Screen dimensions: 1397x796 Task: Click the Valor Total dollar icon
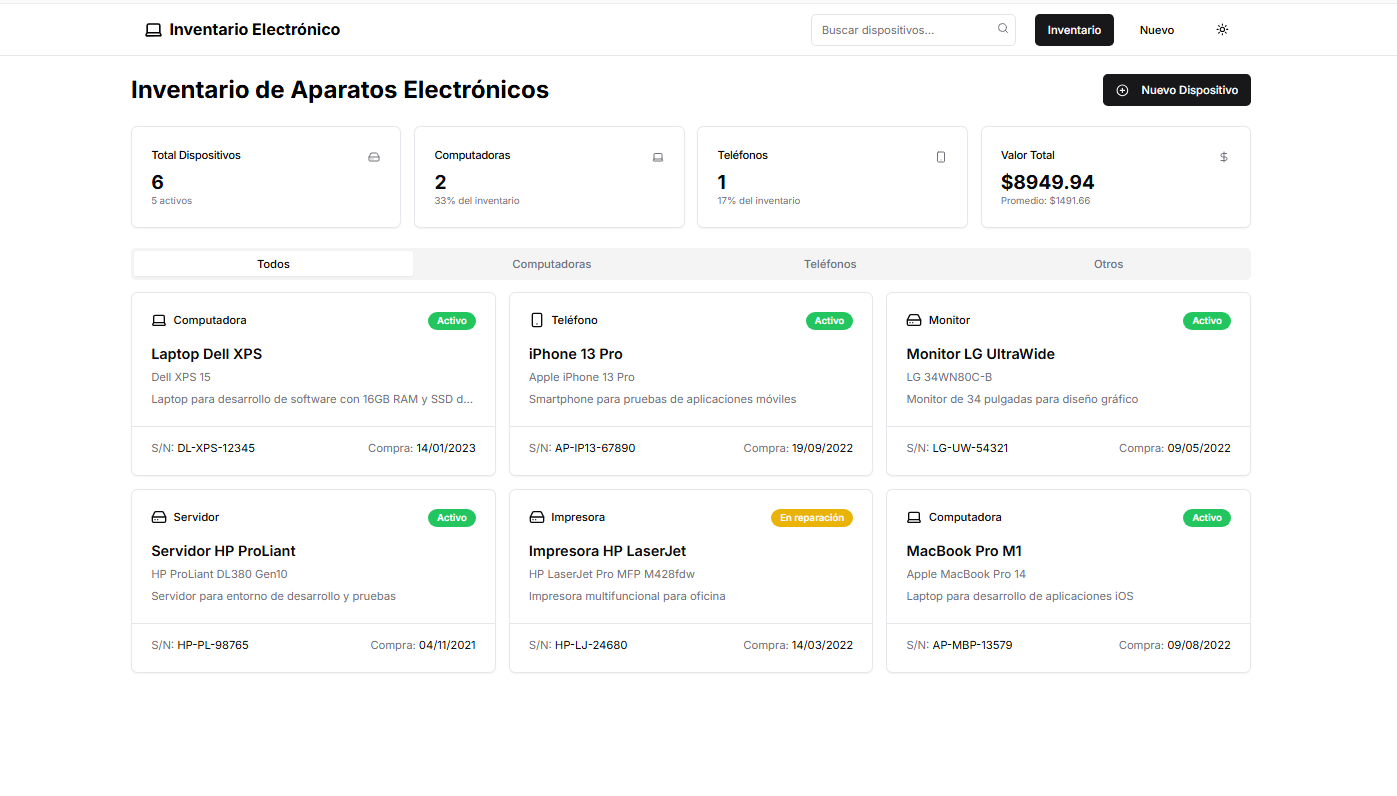pyautogui.click(x=1224, y=157)
